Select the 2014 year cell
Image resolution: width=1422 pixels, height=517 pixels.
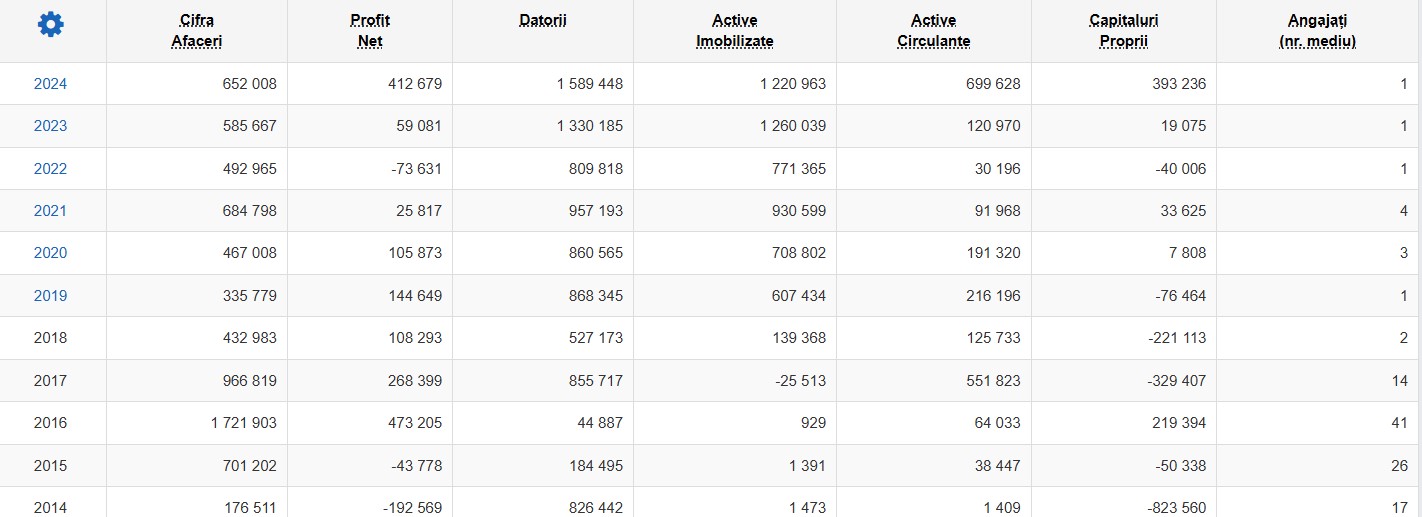click(x=51, y=508)
